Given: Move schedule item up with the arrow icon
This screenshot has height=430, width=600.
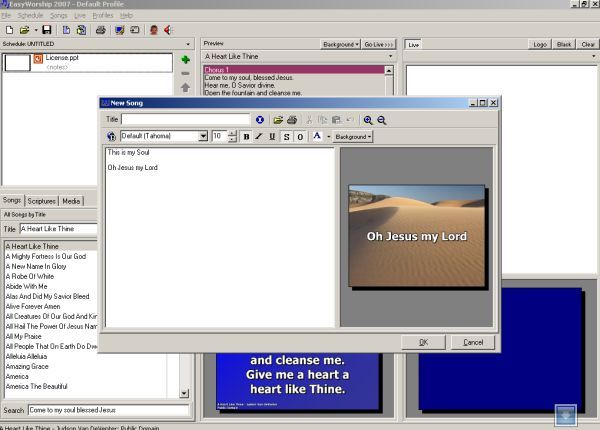Looking at the screenshot, I should pyautogui.click(x=186, y=88).
